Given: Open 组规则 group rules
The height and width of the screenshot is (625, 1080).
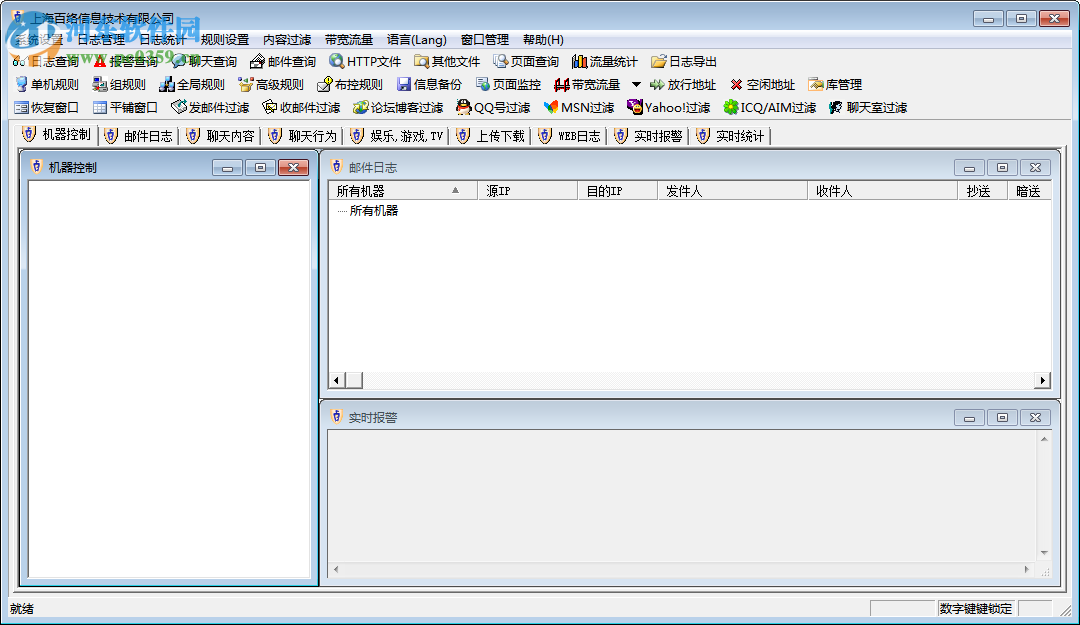Looking at the screenshot, I should click(x=119, y=84).
